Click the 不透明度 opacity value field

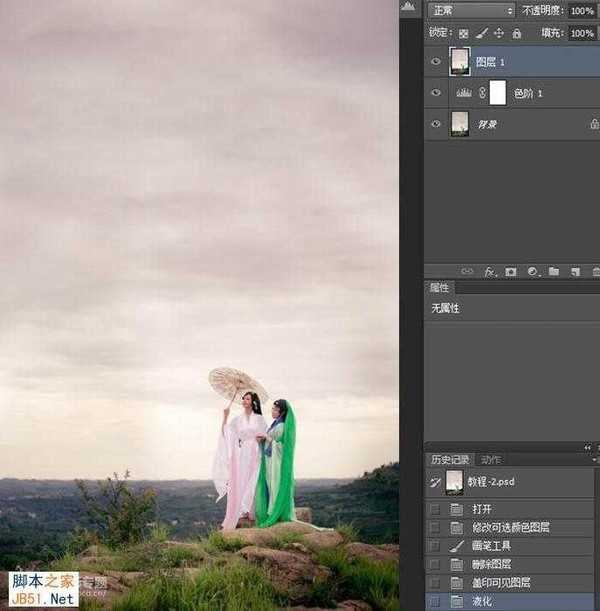click(x=582, y=10)
